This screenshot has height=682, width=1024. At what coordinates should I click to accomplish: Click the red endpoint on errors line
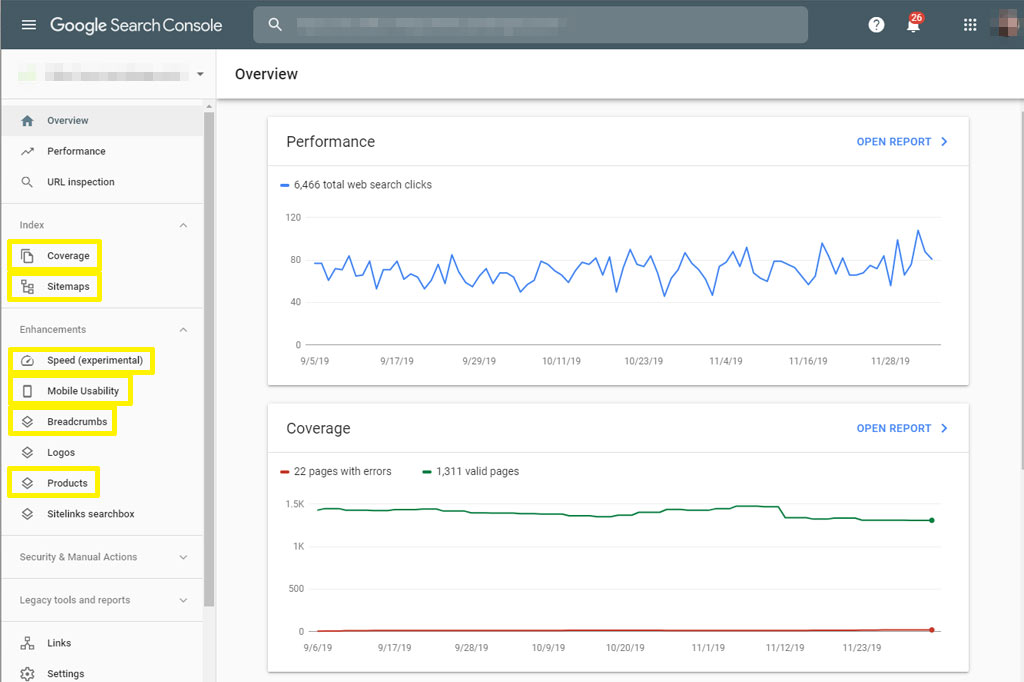tap(932, 630)
